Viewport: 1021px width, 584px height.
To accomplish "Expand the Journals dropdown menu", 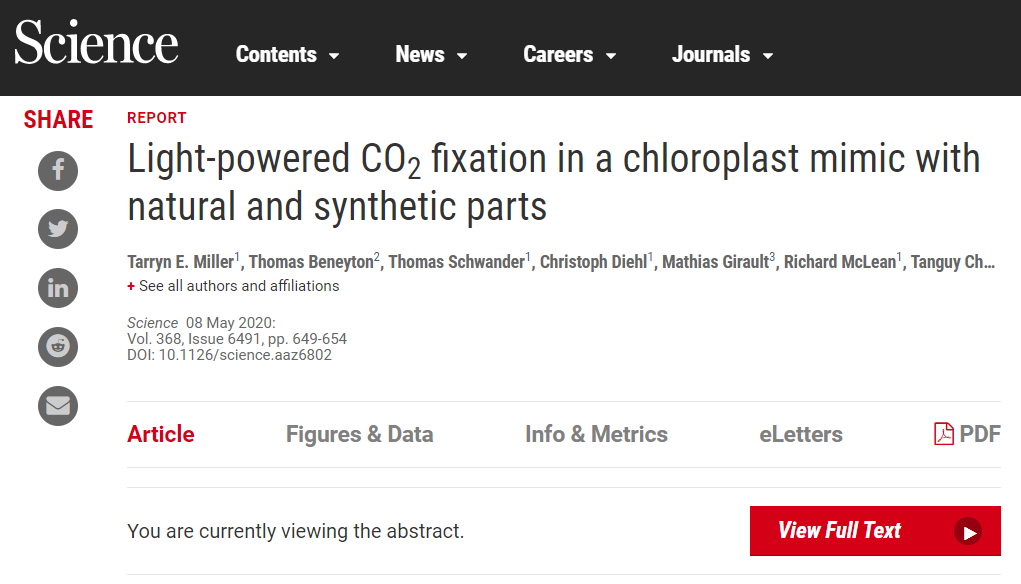I will tap(722, 55).
